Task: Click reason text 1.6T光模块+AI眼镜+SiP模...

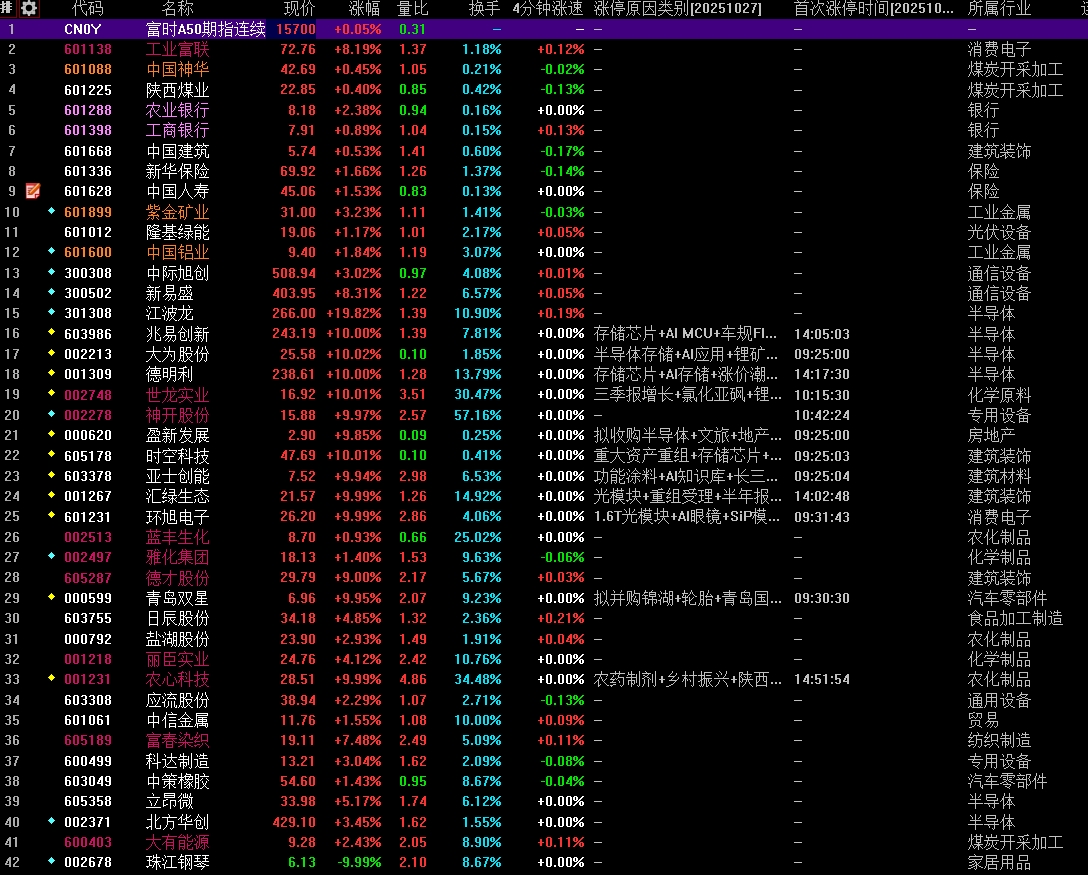Action: coord(686,517)
